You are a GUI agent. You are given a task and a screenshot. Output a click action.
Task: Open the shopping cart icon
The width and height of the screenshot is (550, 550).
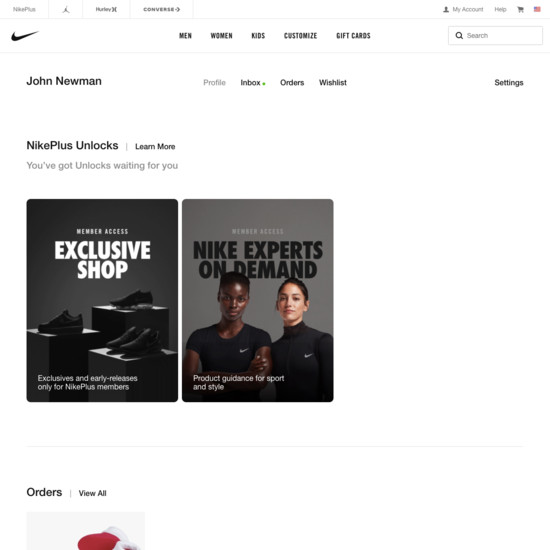pos(520,9)
